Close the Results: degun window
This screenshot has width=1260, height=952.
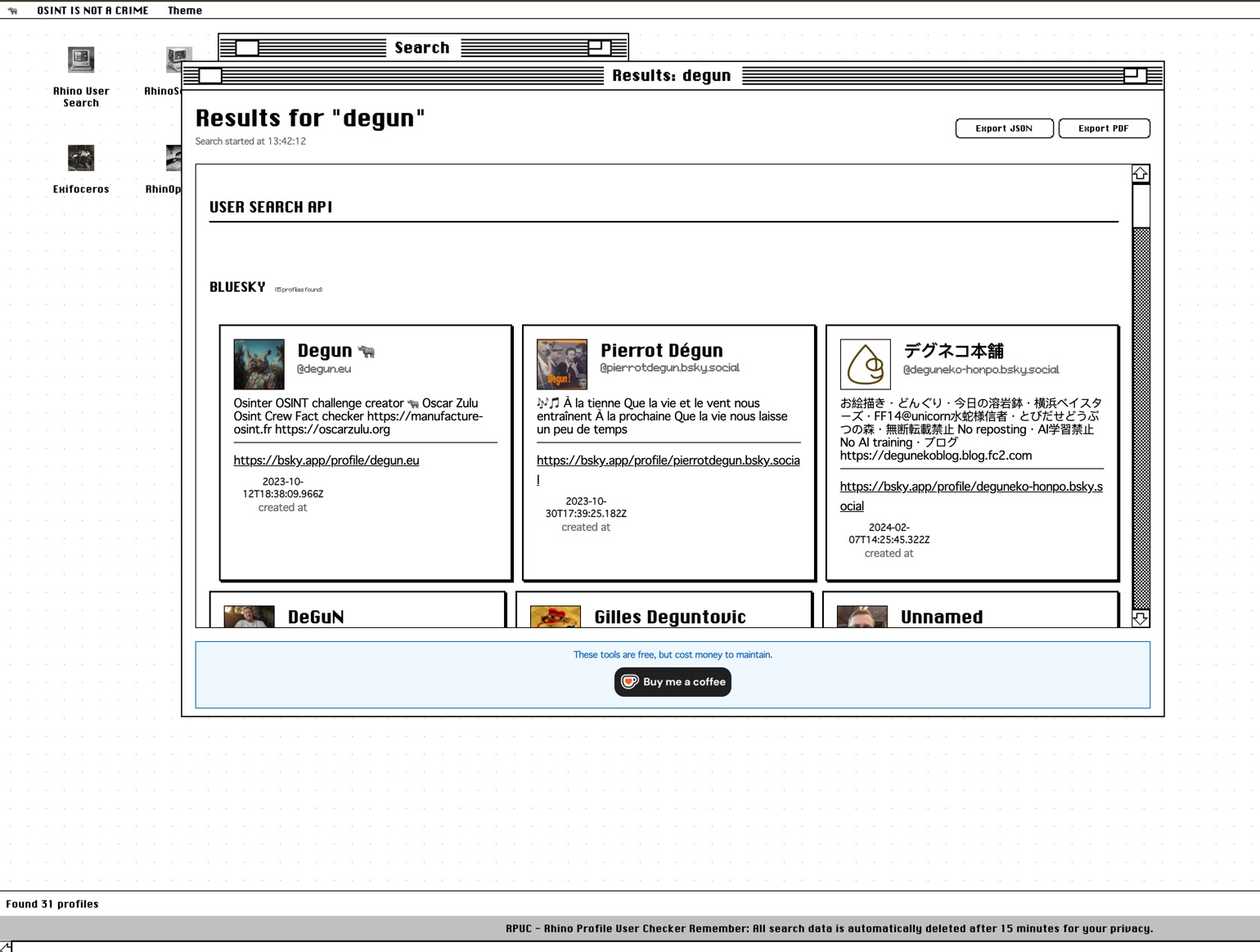[x=210, y=76]
